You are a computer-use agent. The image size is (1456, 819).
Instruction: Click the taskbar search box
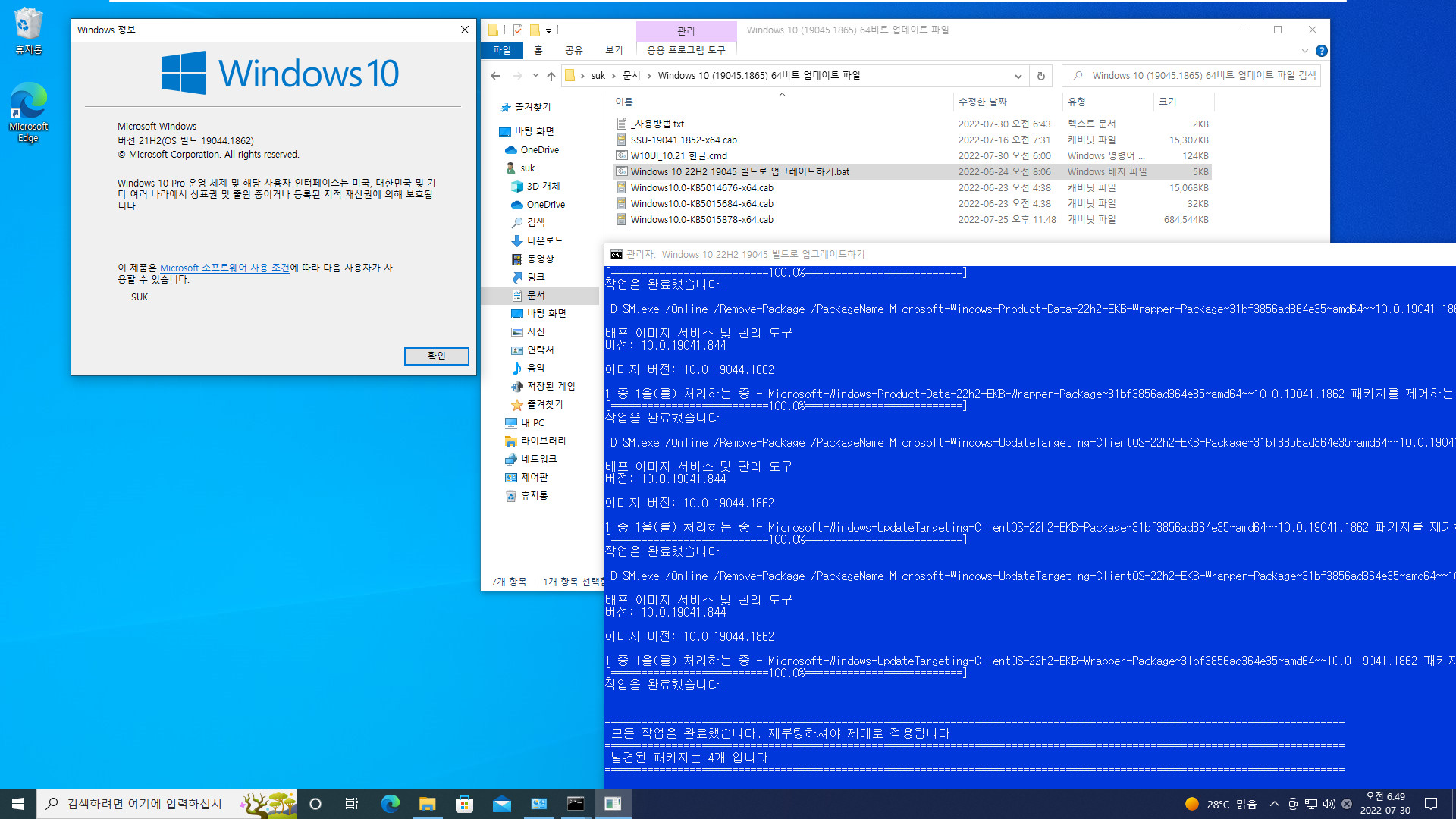pos(167,804)
